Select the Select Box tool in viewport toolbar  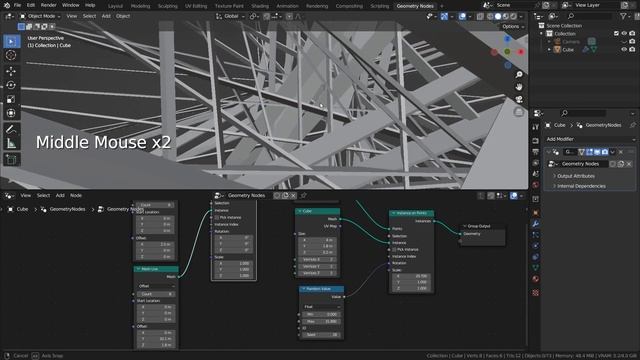click(11, 41)
